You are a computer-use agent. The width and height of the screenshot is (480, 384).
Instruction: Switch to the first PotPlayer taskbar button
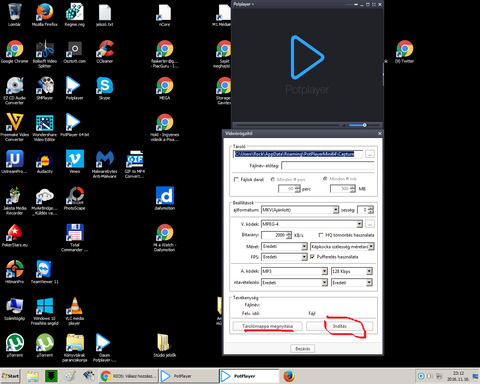point(189,376)
